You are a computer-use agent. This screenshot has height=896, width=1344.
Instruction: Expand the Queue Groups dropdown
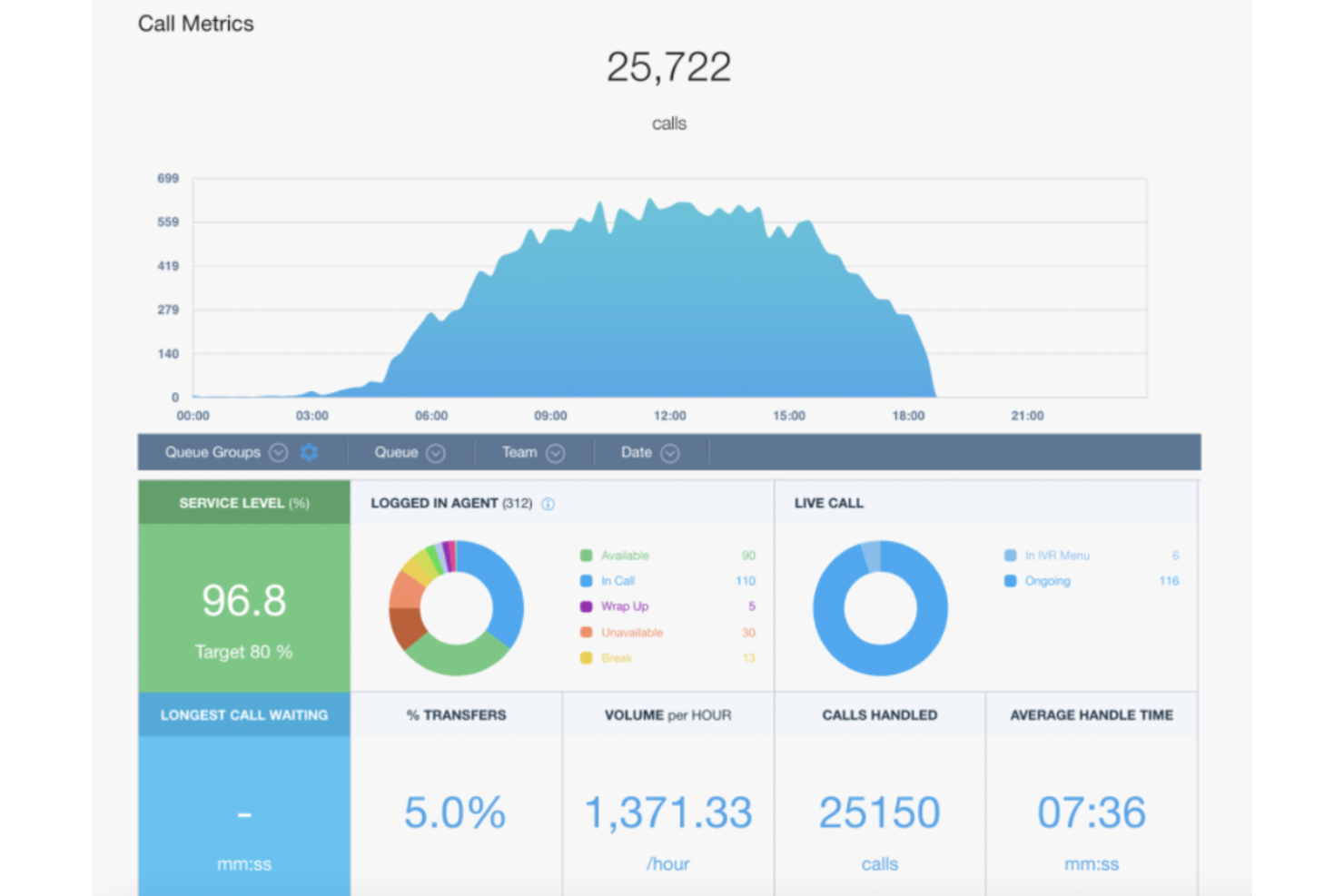click(x=278, y=452)
